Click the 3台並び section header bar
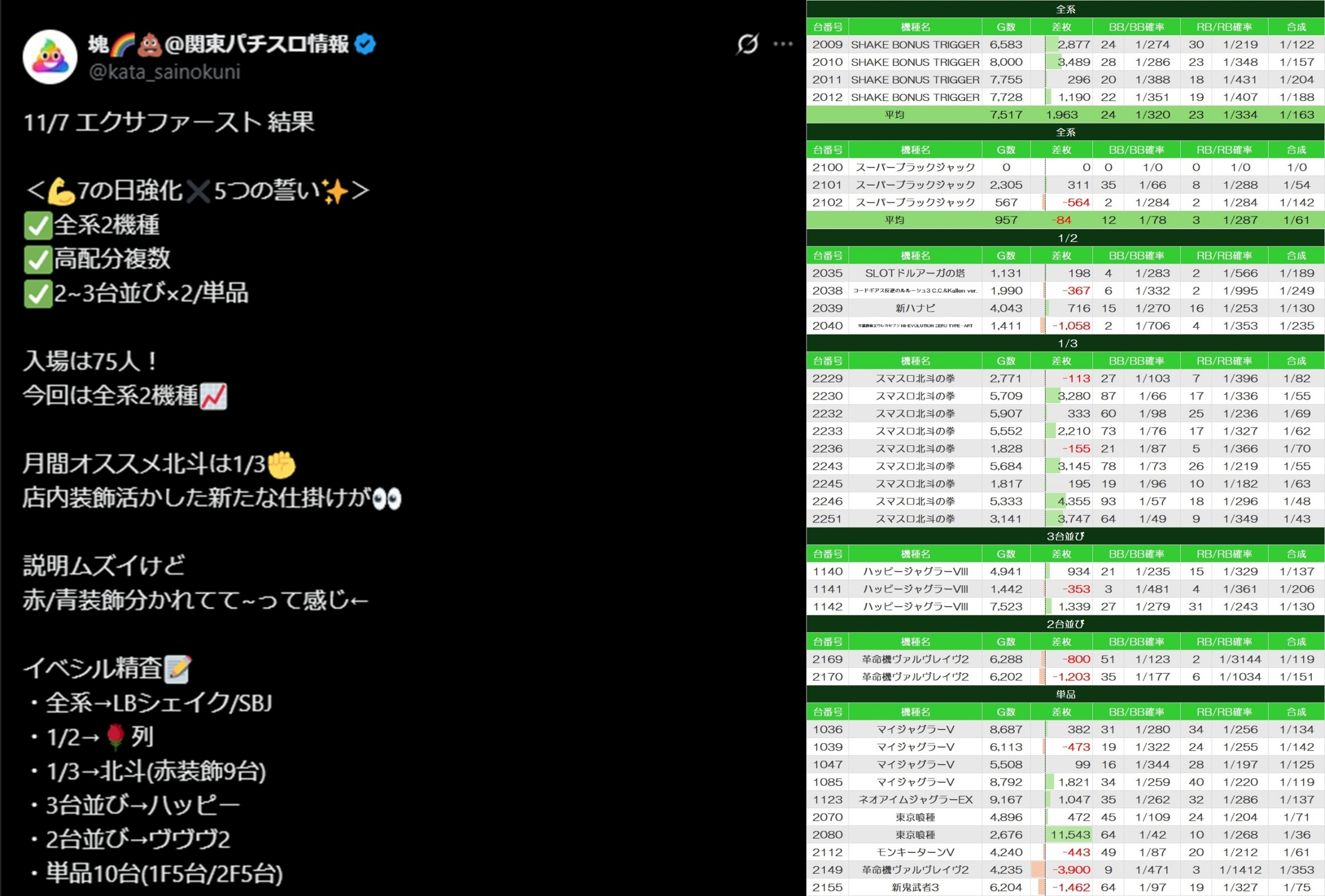Image resolution: width=1325 pixels, height=896 pixels. point(1065,536)
